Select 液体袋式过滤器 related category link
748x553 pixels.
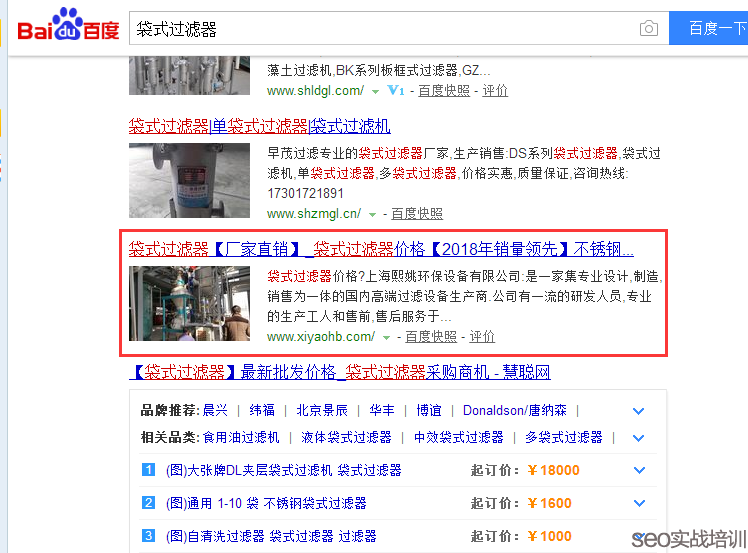click(x=346, y=437)
